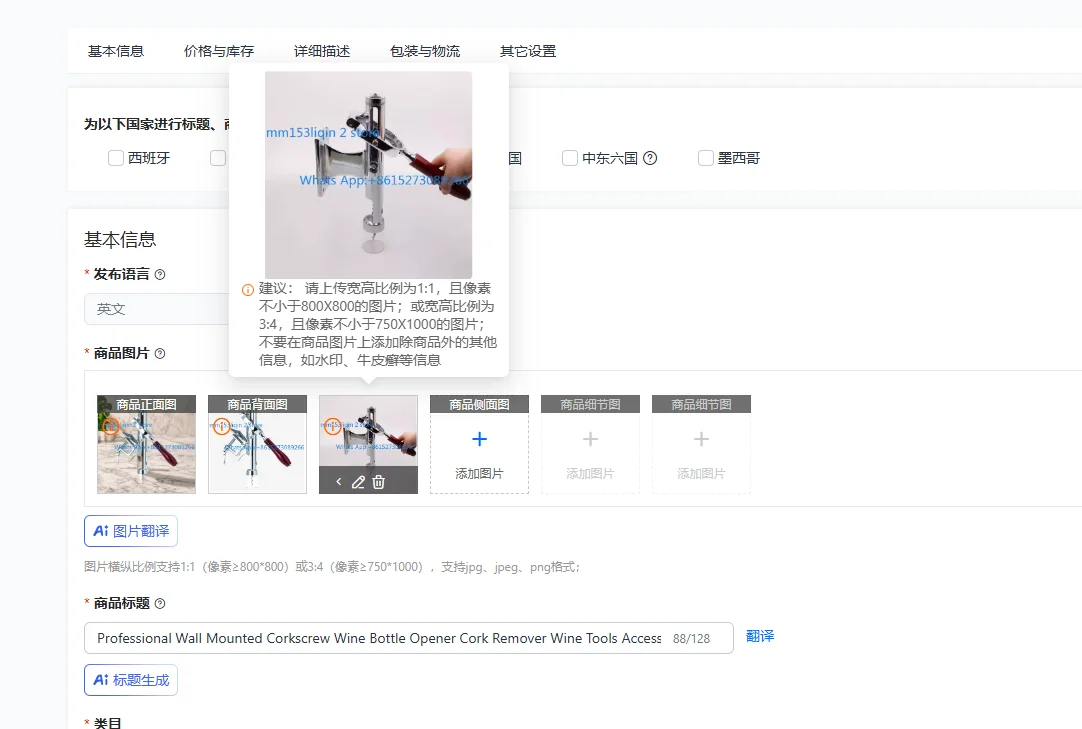Click warning icon on 商品背面图 image
1082x729 pixels.
222,426
